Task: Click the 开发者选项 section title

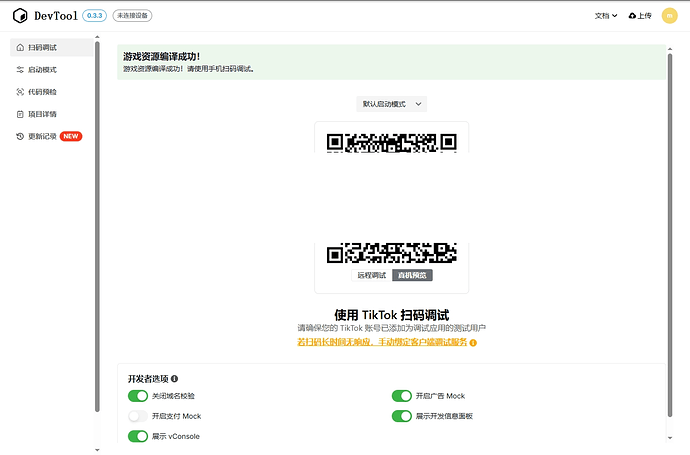Action: click(x=148, y=379)
